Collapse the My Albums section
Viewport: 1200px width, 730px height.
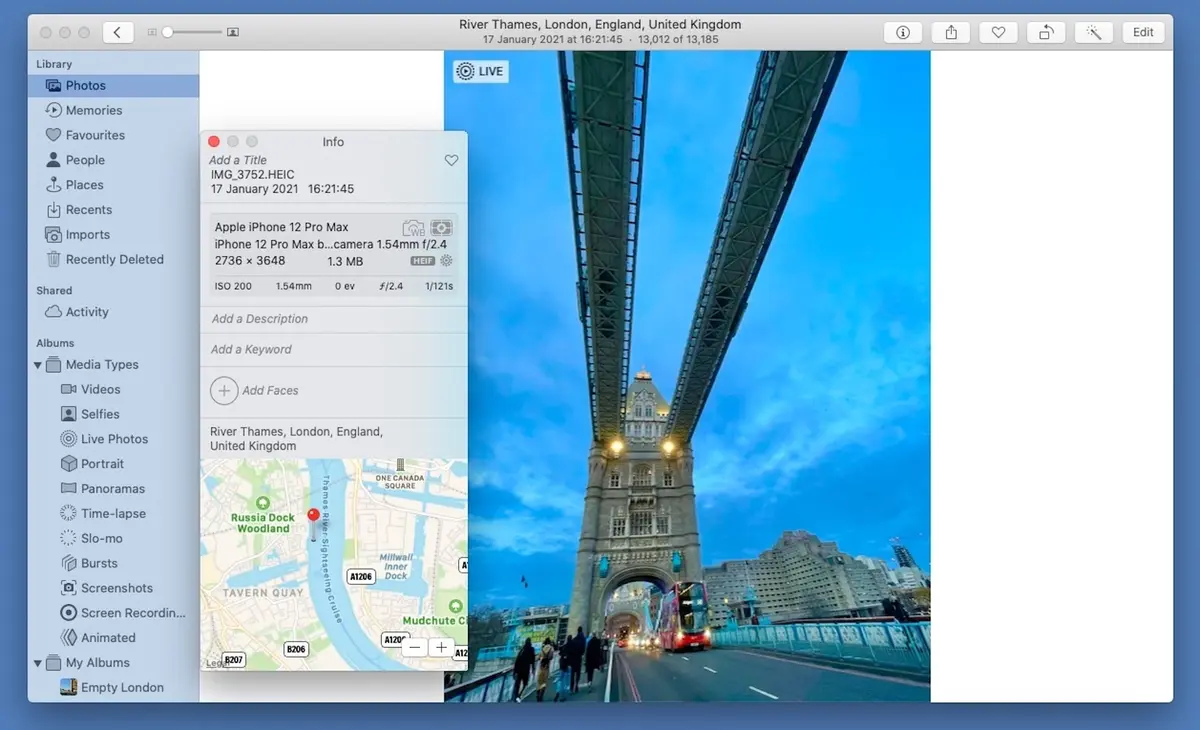[x=38, y=662]
